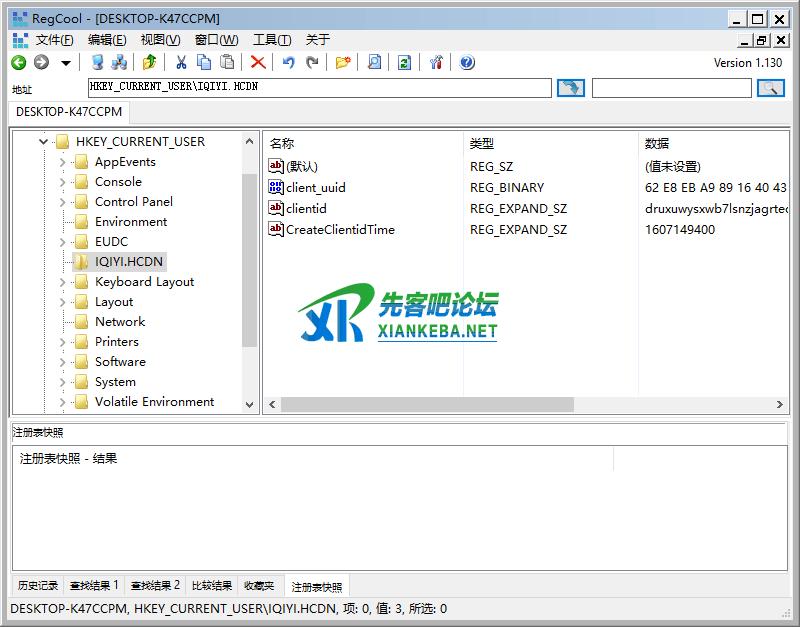Image resolution: width=800 pixels, height=627 pixels.
Task: Click the Undo arrow icon
Action: click(289, 62)
